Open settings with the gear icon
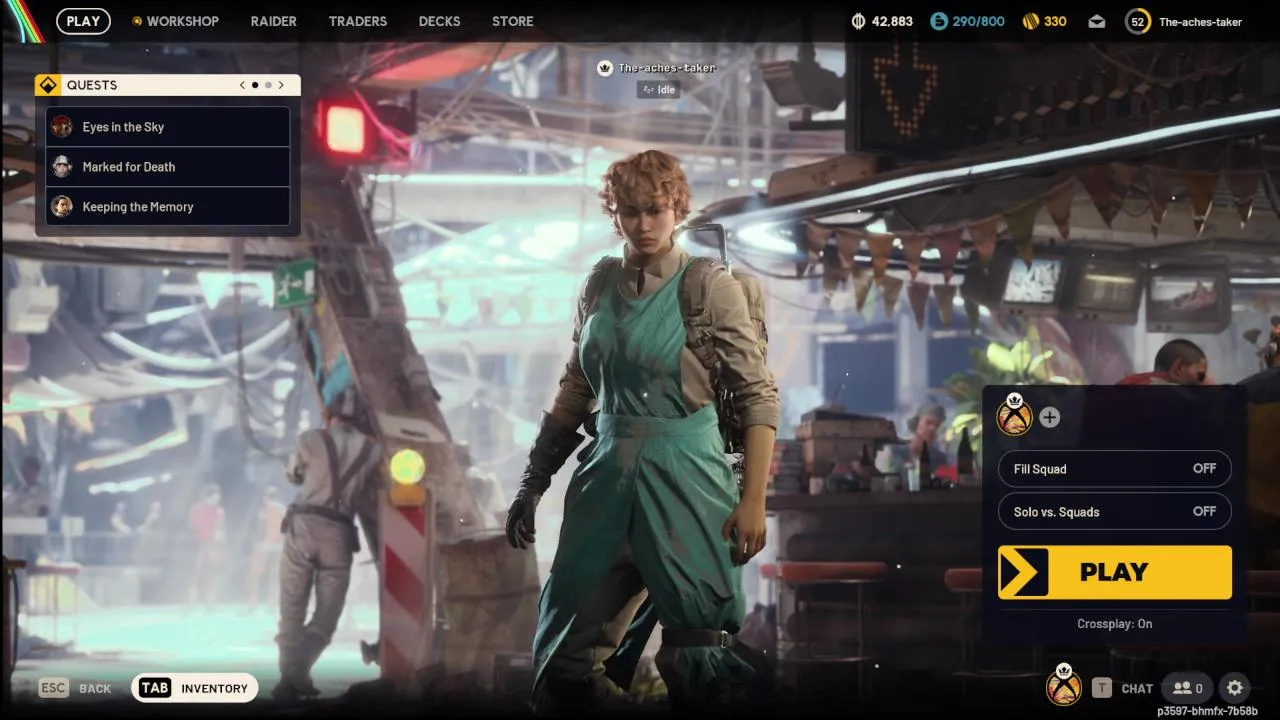This screenshot has width=1280, height=720. [x=1235, y=688]
